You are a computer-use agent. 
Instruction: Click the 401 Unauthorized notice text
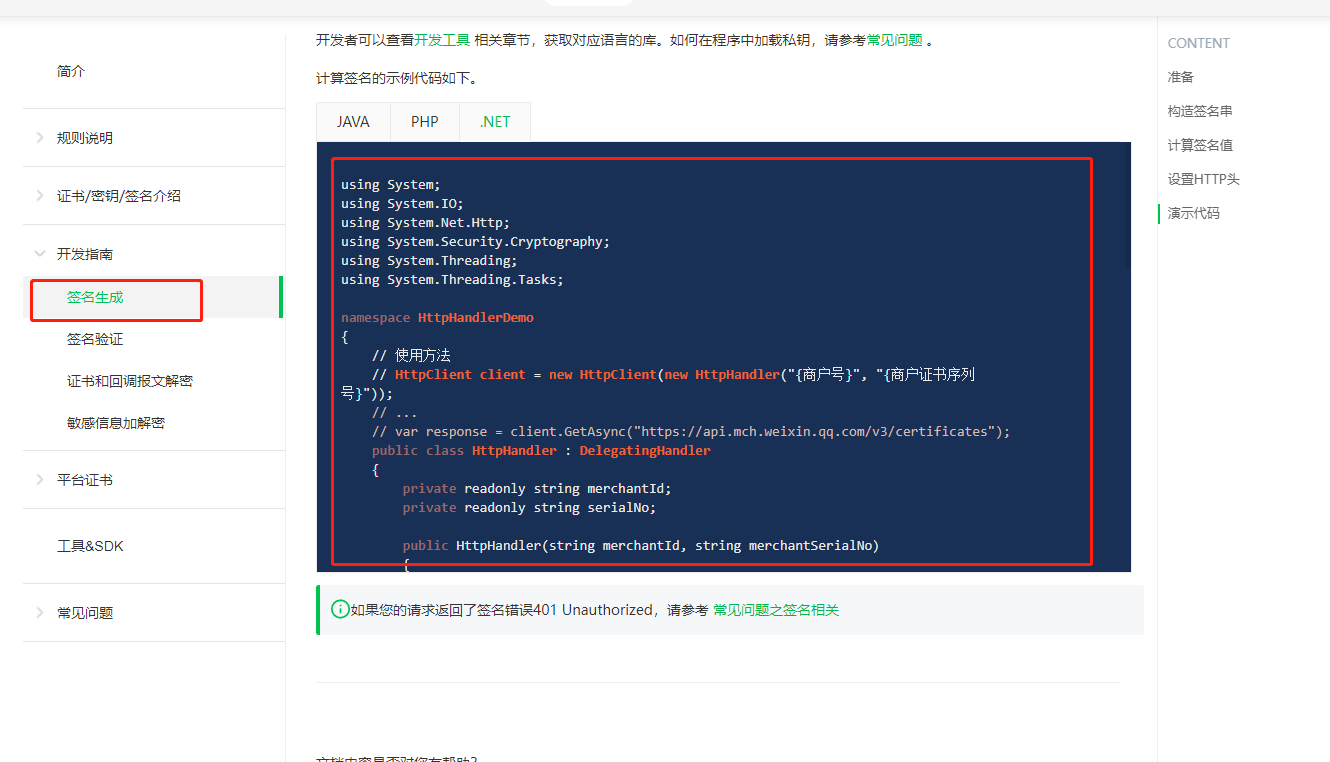pyautogui.click(x=529, y=610)
